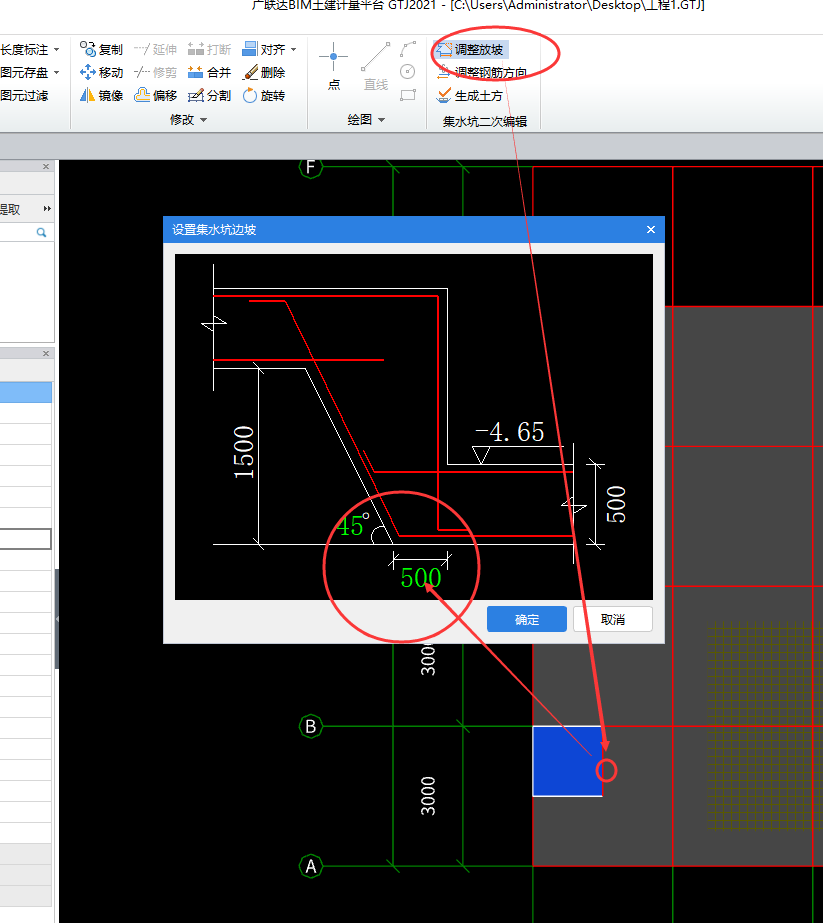Cancel the dialog with 取消 button
The height and width of the screenshot is (923, 823).
613,619
